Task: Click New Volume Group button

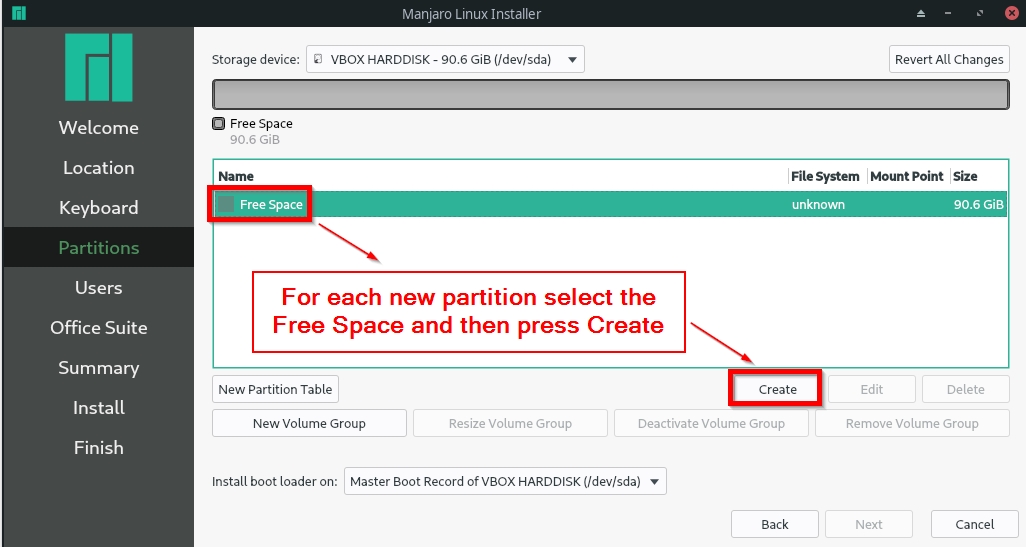Action: tap(310, 423)
